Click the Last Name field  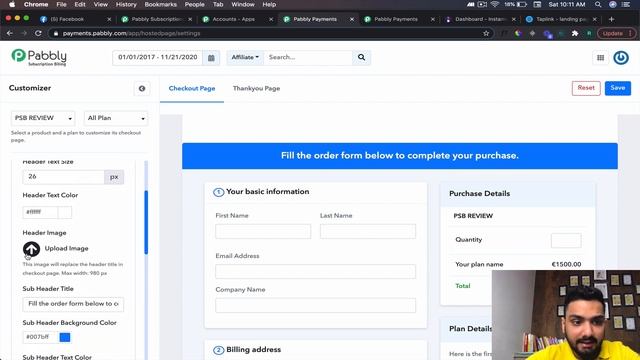click(368, 231)
